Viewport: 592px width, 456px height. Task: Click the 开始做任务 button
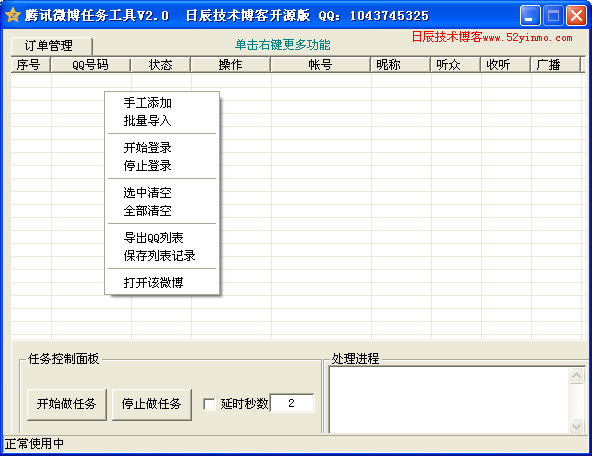[x=66, y=404]
